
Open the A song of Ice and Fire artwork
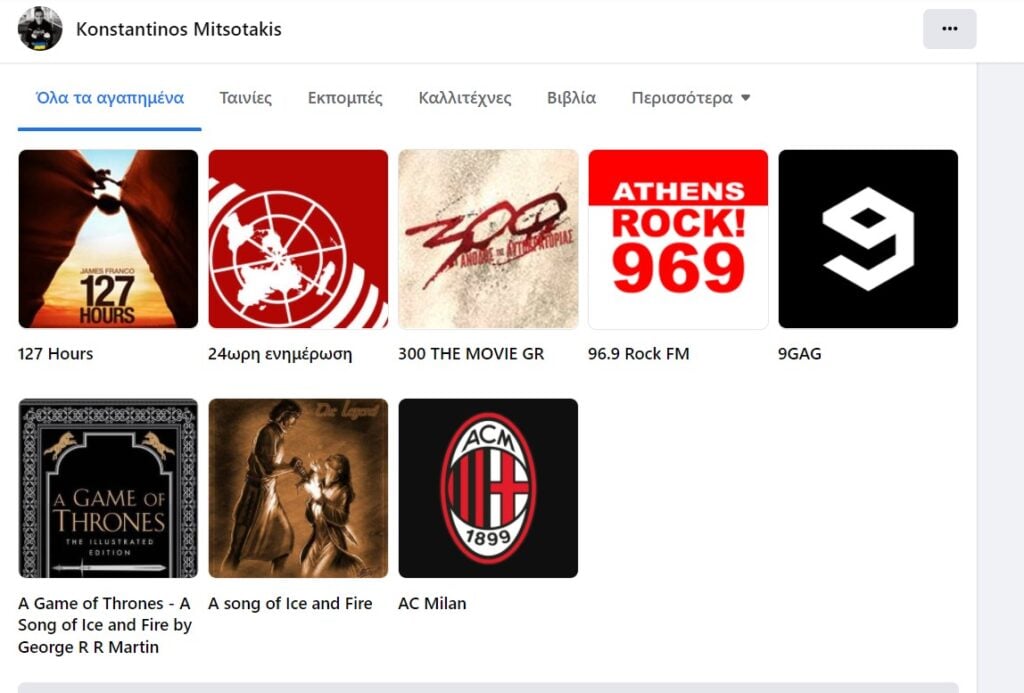click(298, 488)
